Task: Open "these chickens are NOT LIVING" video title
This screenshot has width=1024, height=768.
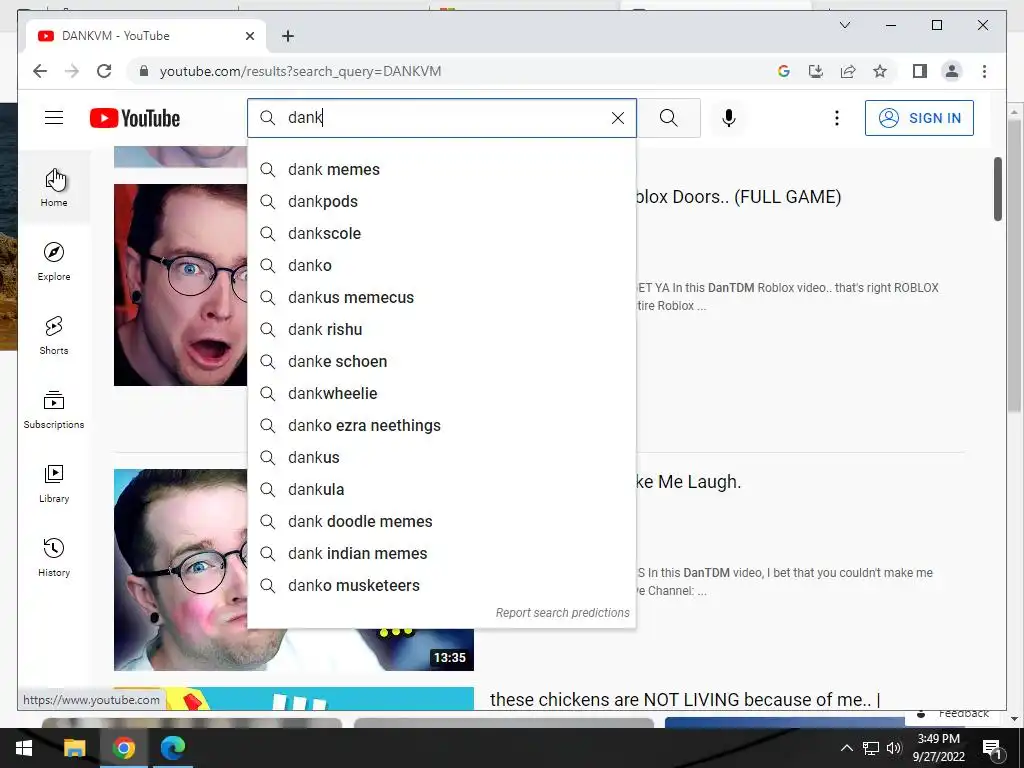Action: (685, 699)
